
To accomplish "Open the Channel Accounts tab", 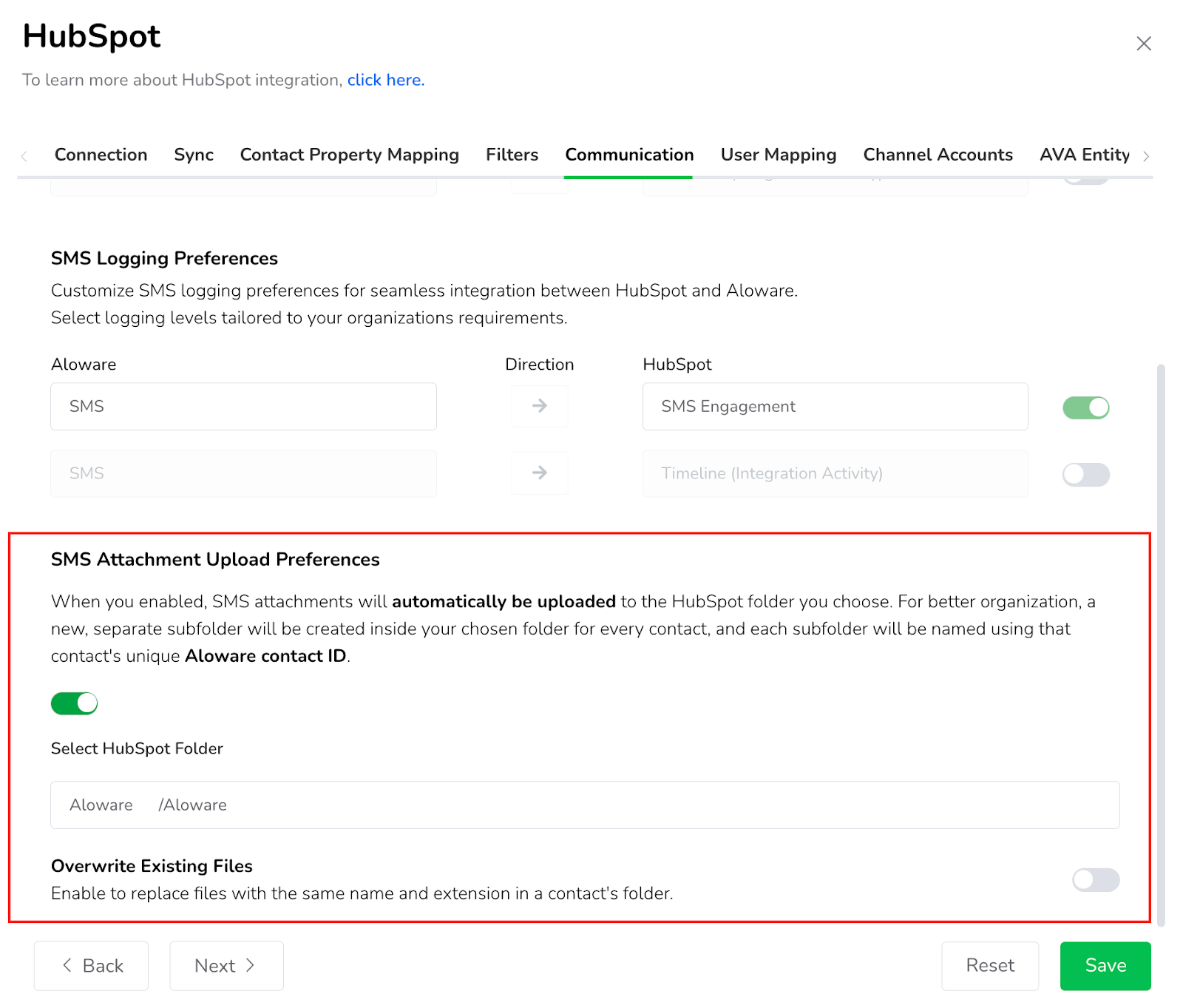I will (x=938, y=155).
